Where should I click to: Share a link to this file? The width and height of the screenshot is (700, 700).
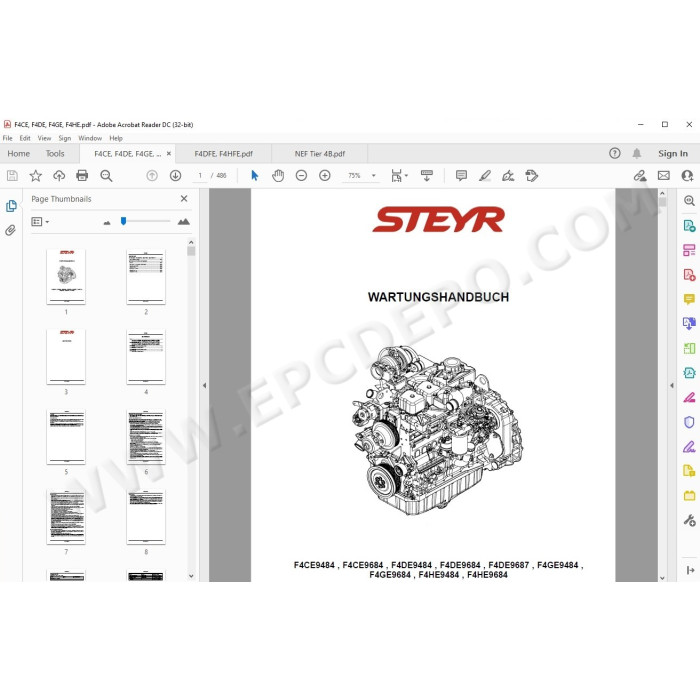(x=640, y=176)
